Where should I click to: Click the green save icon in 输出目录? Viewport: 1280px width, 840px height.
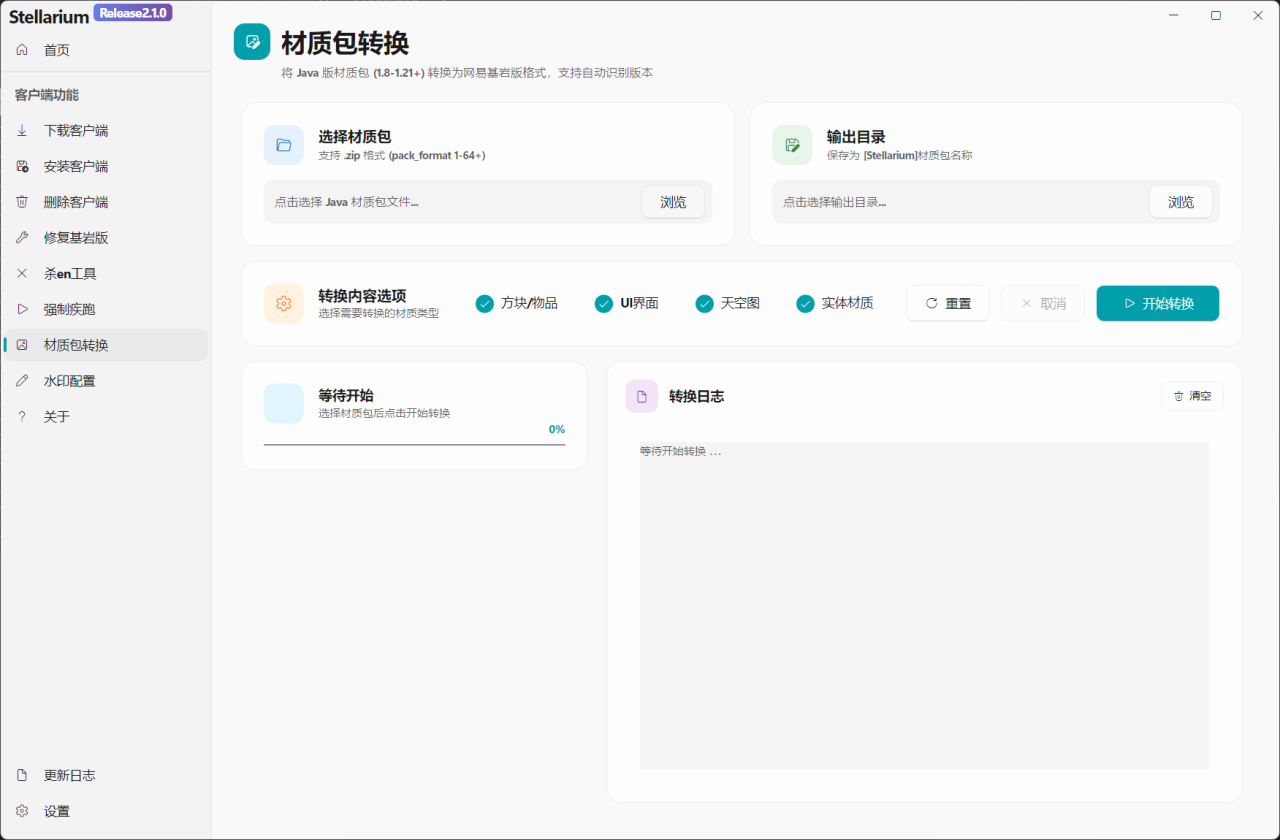(x=792, y=145)
